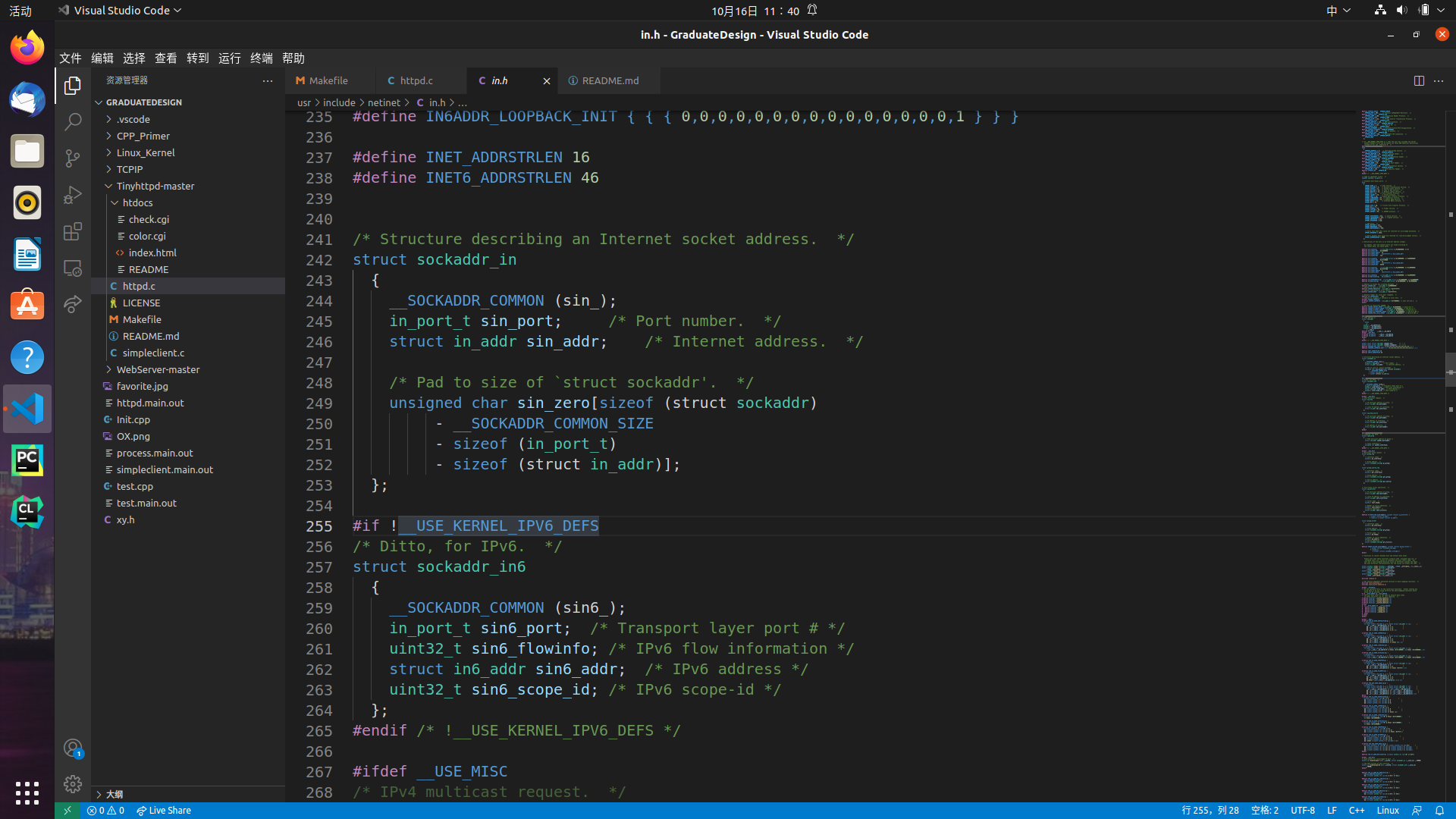Screen dimensions: 1456x819
Task: Open the Source Control view
Action: point(73,158)
